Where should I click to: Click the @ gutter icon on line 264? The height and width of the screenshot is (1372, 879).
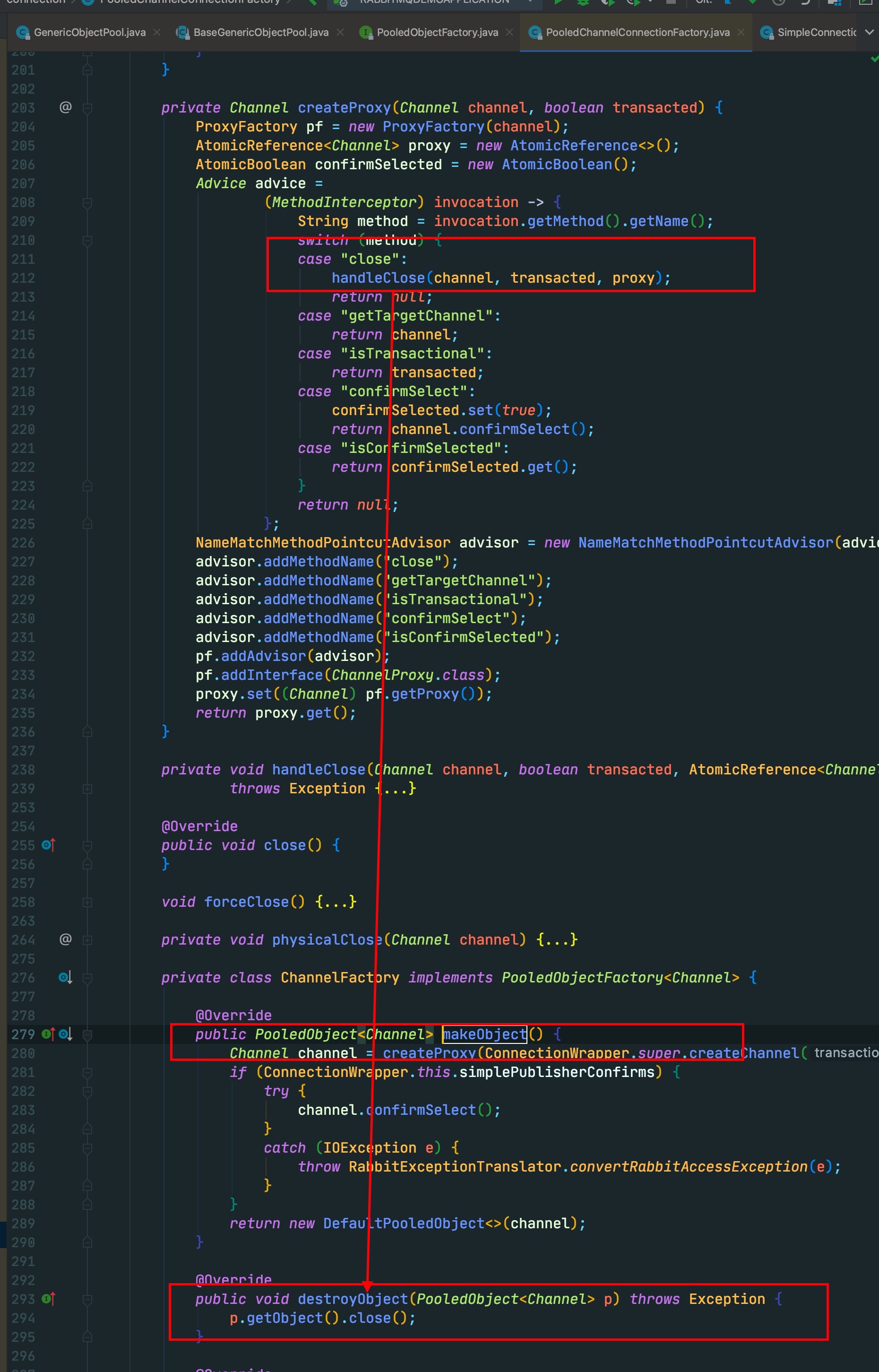[66, 939]
